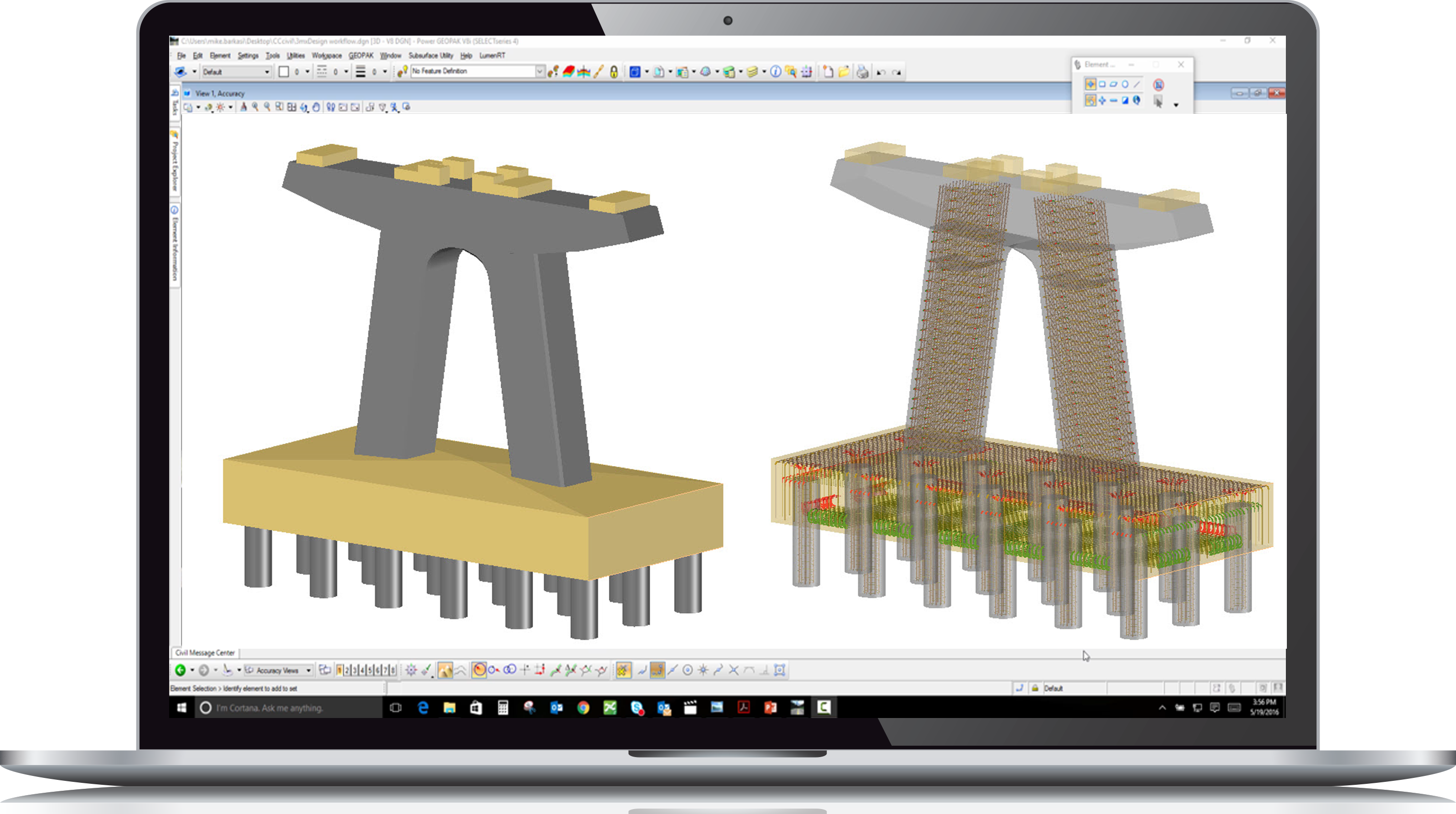Click the Fit View icon
The height and width of the screenshot is (814, 1456).
point(293,107)
